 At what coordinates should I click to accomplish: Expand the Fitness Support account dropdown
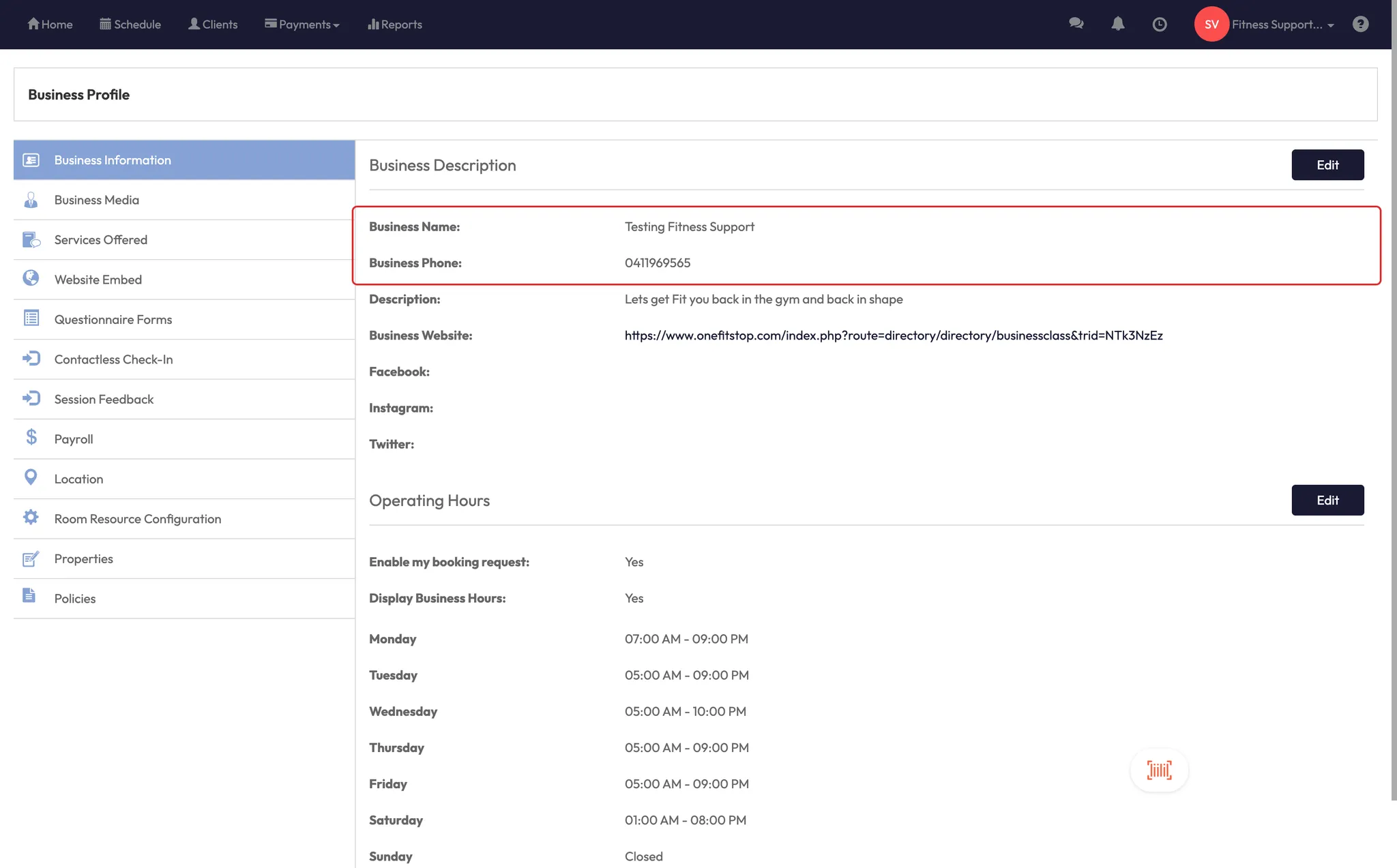1282,25
